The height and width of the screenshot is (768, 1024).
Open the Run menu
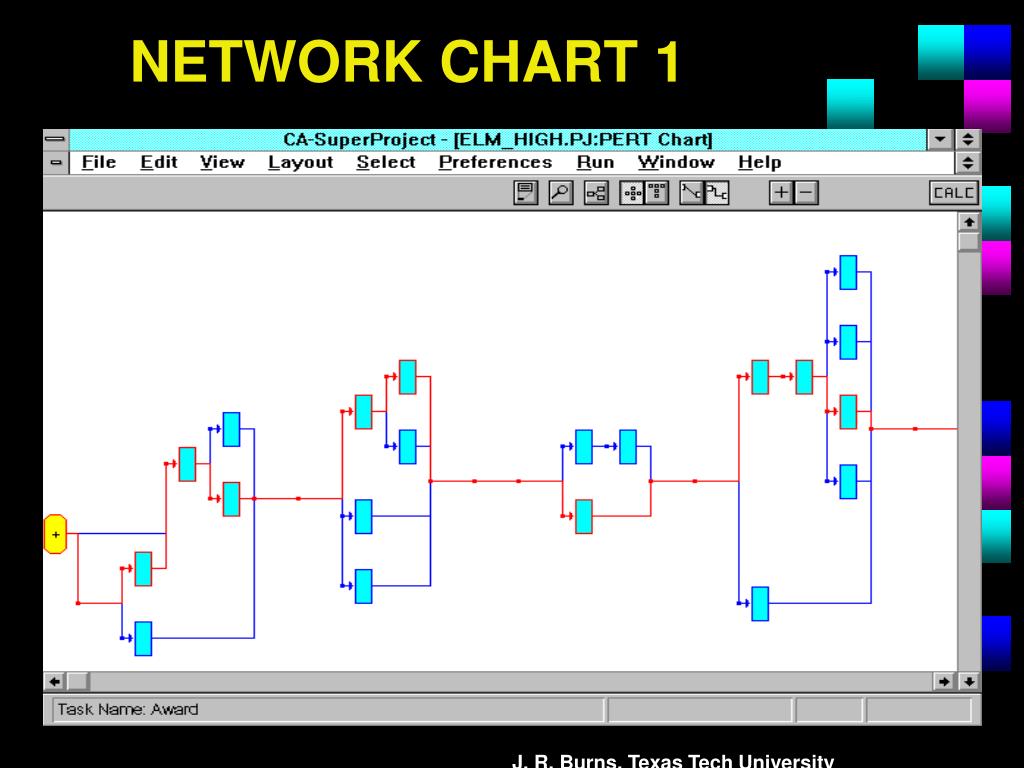[x=595, y=162]
